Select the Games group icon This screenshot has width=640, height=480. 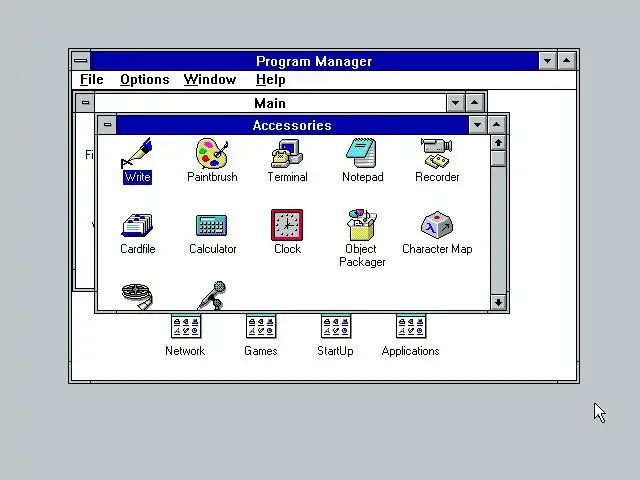coord(261,326)
